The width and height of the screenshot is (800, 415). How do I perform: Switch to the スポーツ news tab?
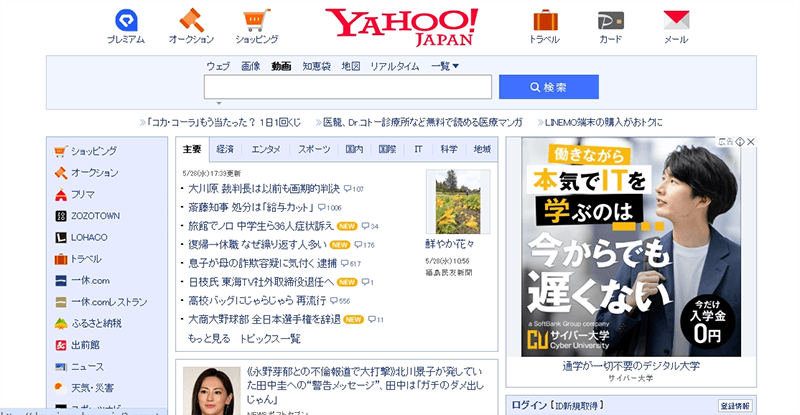click(x=314, y=149)
